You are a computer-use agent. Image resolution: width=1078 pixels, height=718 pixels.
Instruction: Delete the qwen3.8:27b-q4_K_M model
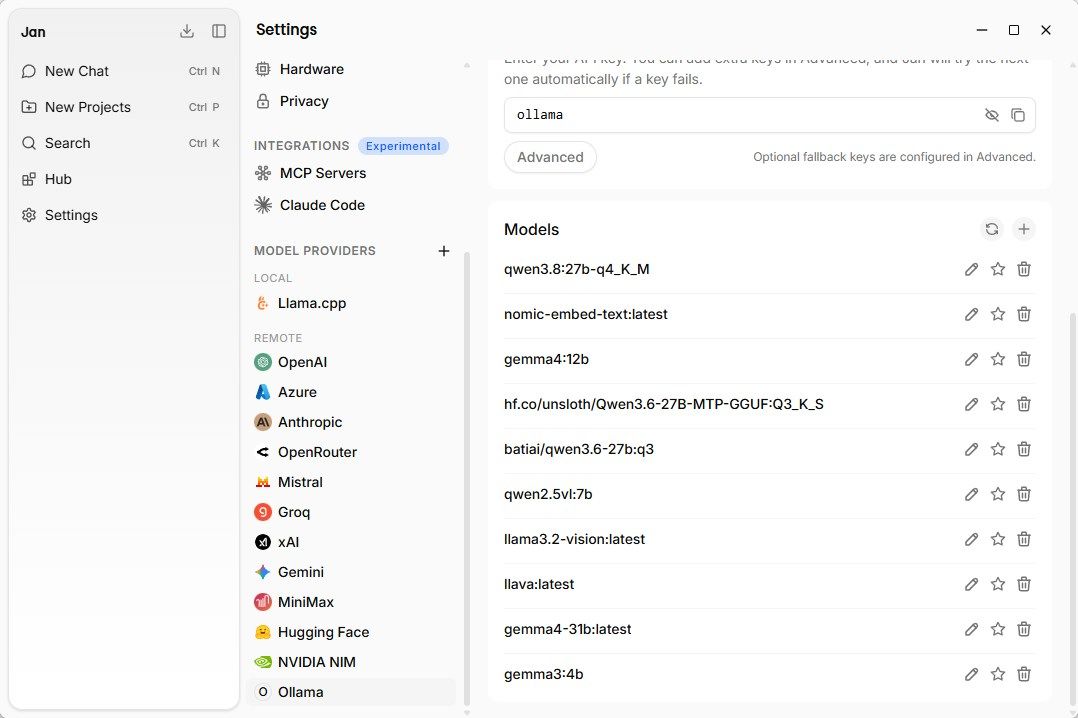1024,270
